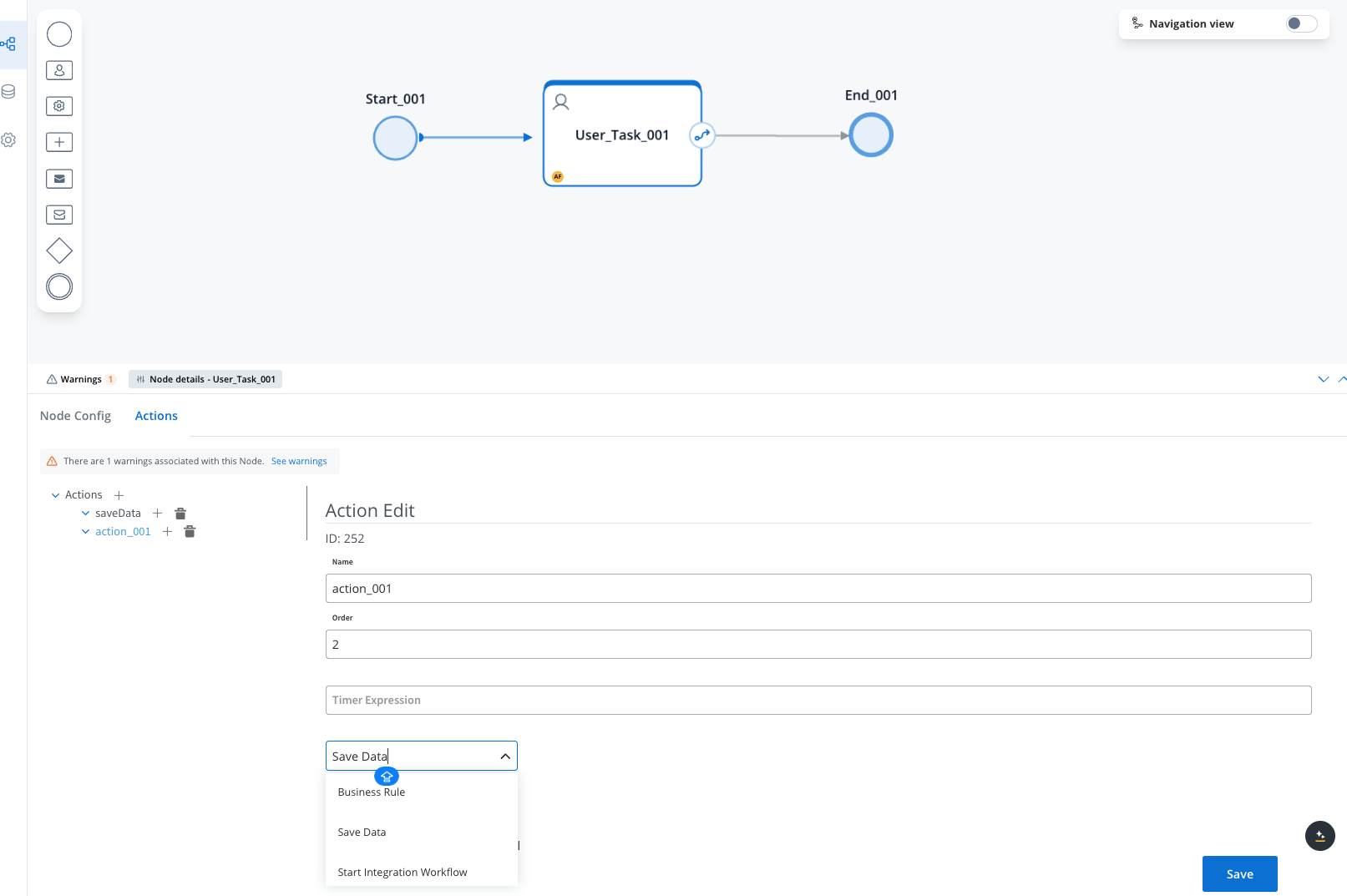Image resolution: width=1347 pixels, height=896 pixels.
Task: Add a new action under Actions root
Action: (119, 495)
